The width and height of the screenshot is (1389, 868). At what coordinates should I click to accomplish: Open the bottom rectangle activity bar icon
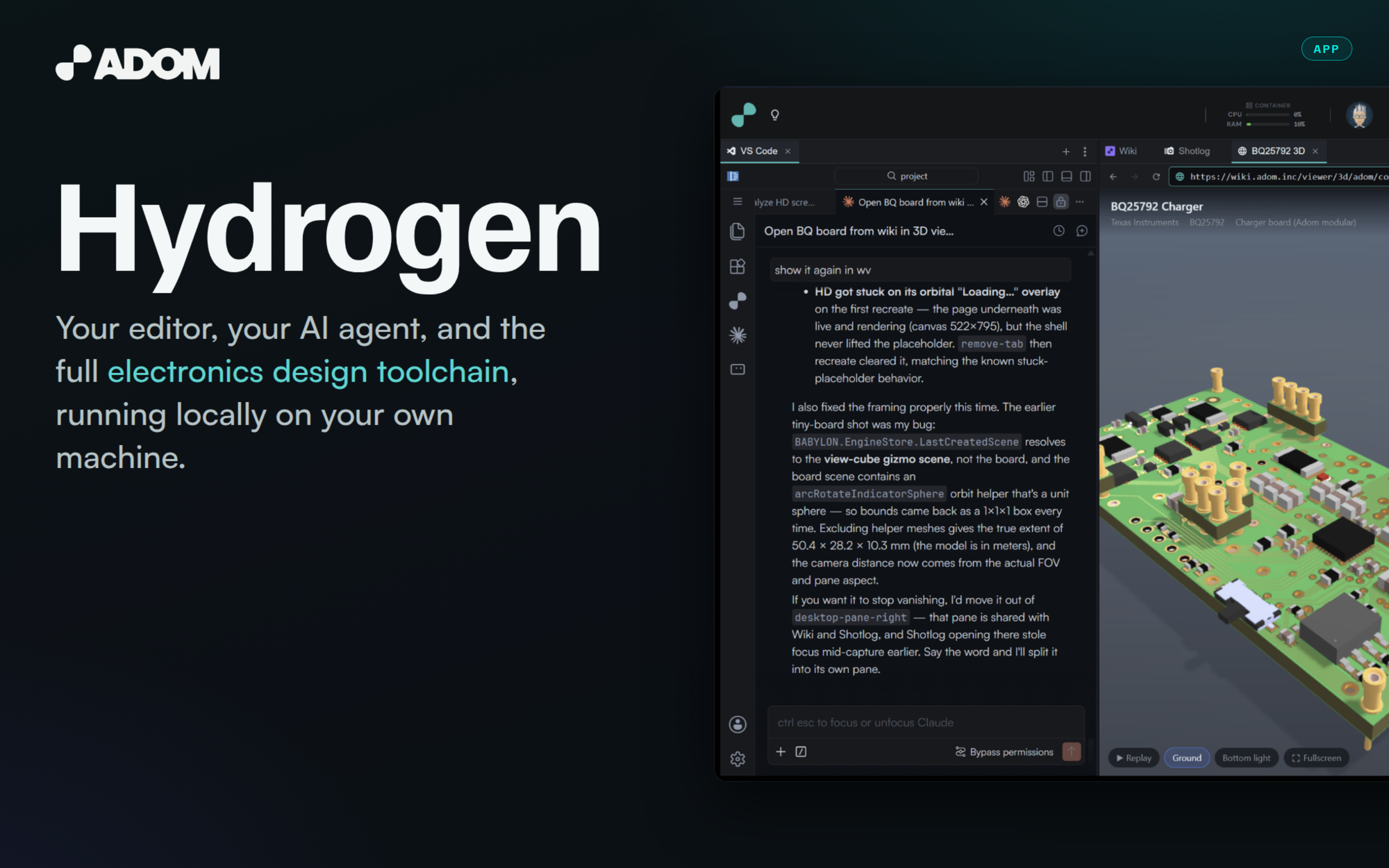point(738,369)
